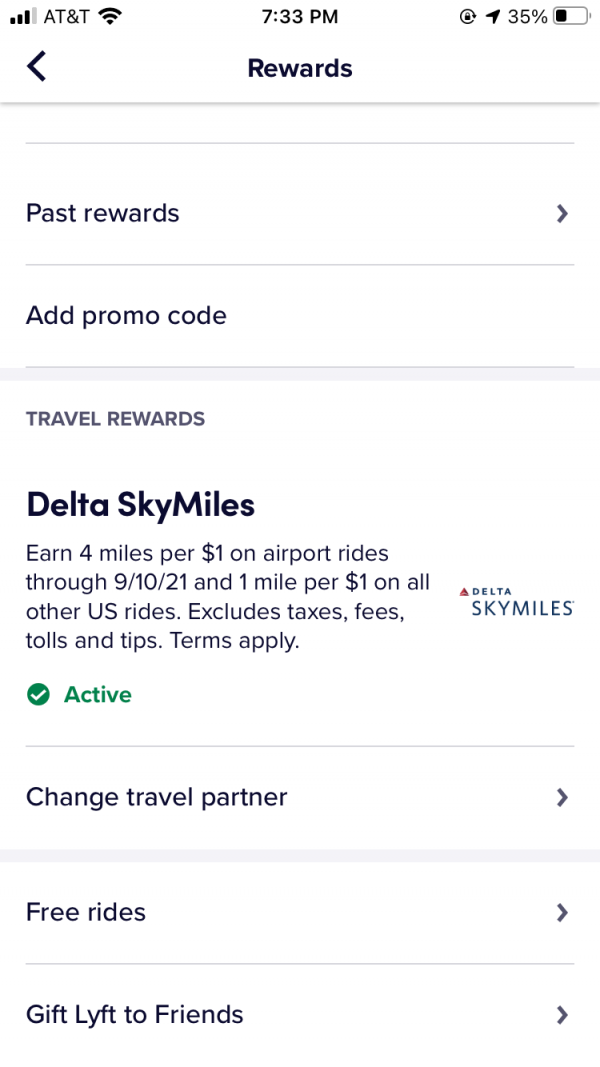Open the Gift Lyft to Friends chevron

point(562,1015)
